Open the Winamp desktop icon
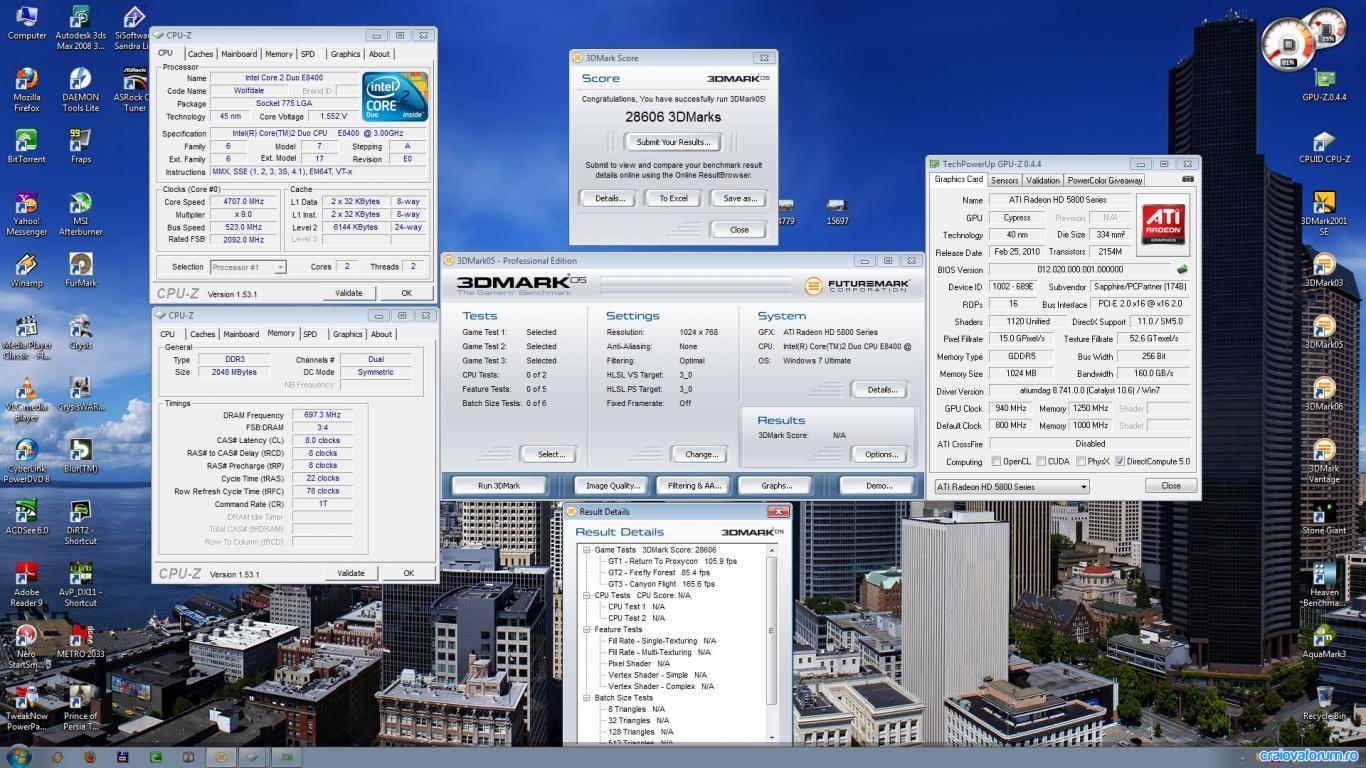The width and height of the screenshot is (1366, 768). (27, 270)
